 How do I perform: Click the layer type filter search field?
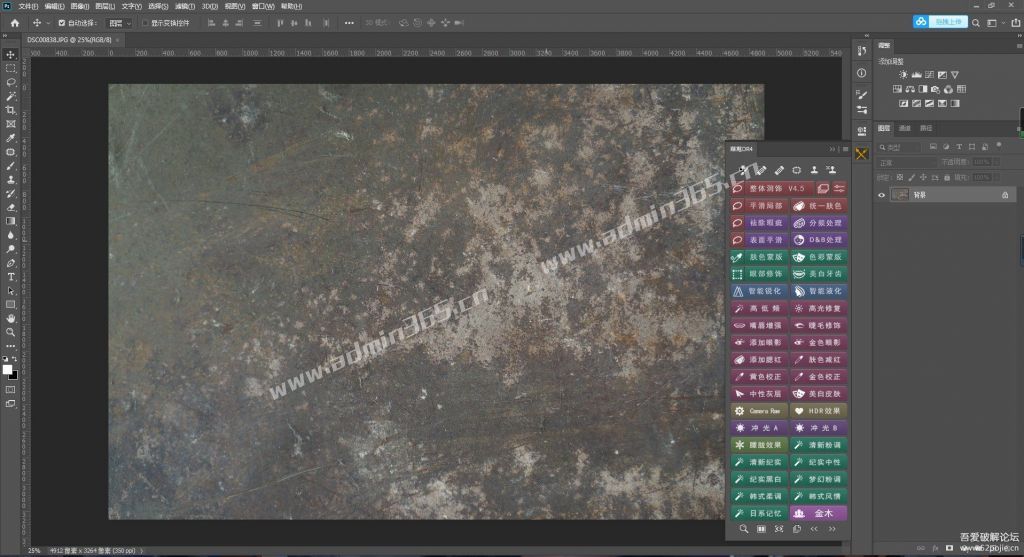[x=899, y=147]
